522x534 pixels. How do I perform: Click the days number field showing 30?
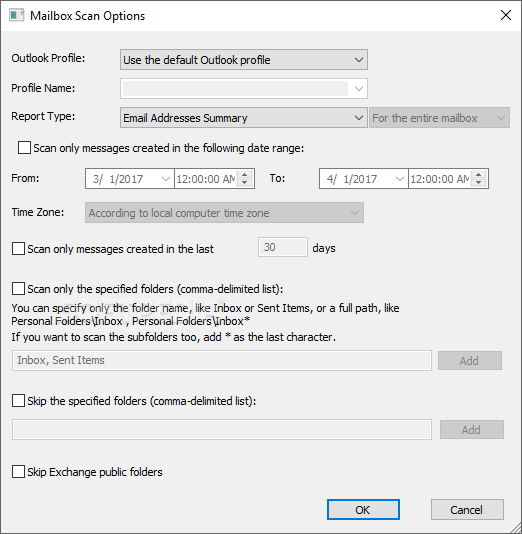(283, 247)
